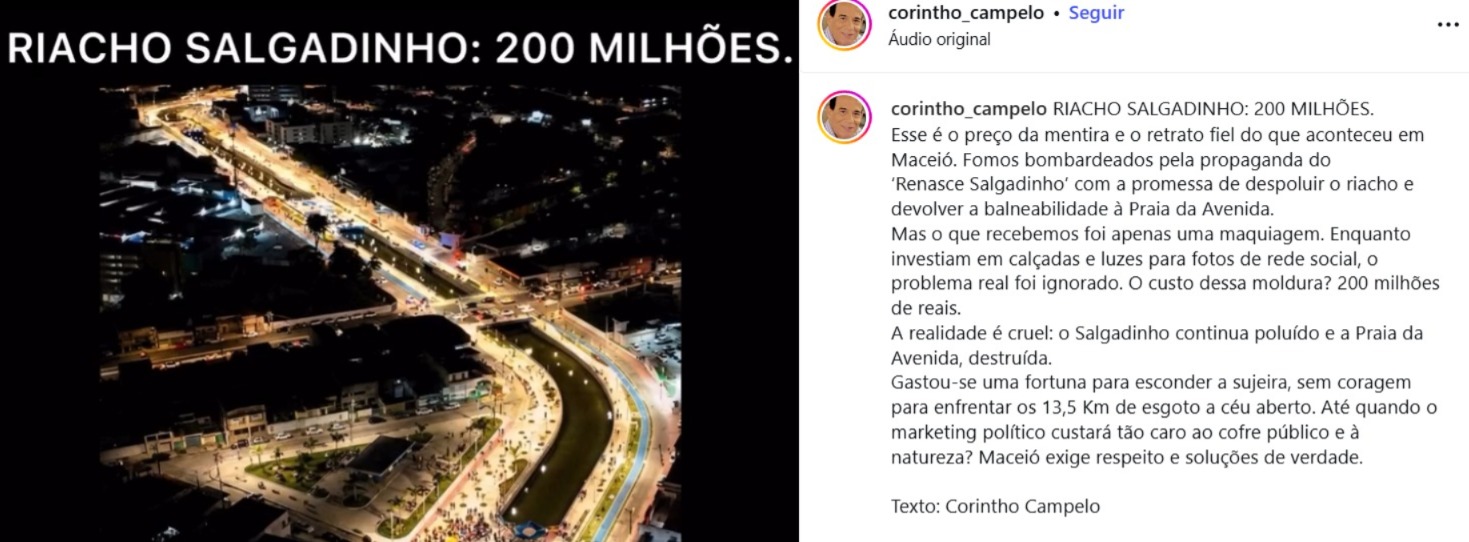Screen dimensions: 1469x542
Task: Pause the aerial night video of the canal
Action: pyautogui.click(x=390, y=312)
